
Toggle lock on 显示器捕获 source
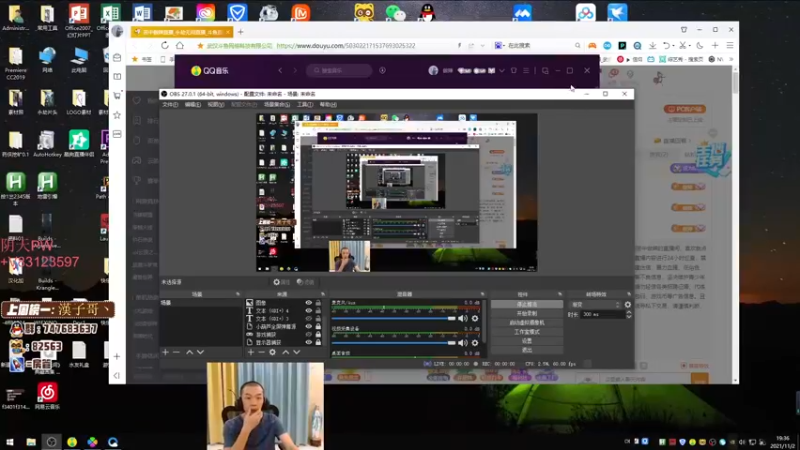[x=318, y=342]
